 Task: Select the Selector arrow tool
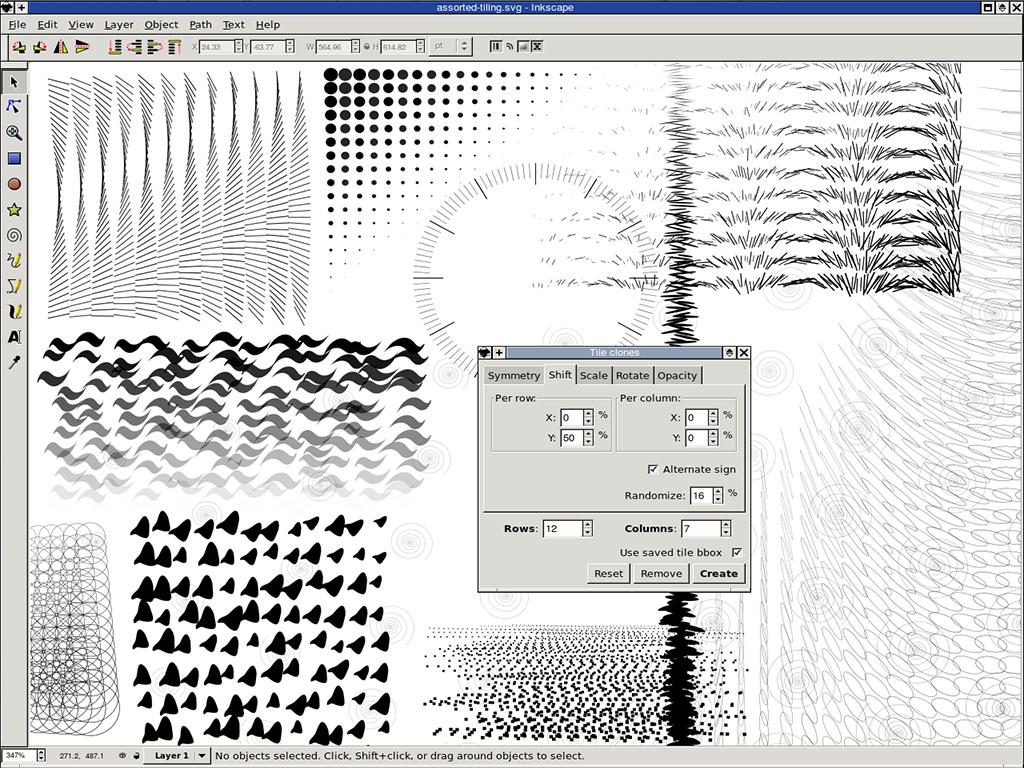[14, 82]
